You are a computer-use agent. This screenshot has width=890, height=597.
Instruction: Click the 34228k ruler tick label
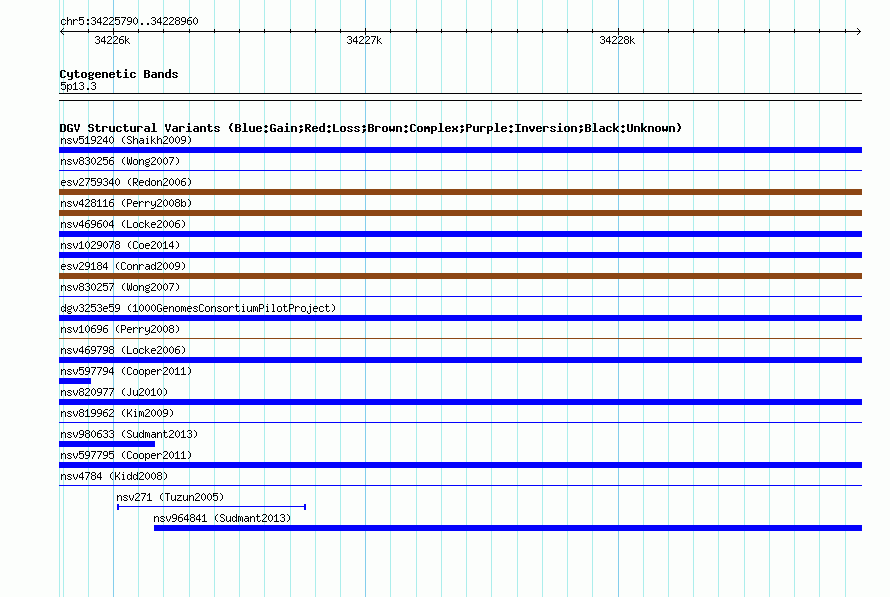click(617, 40)
